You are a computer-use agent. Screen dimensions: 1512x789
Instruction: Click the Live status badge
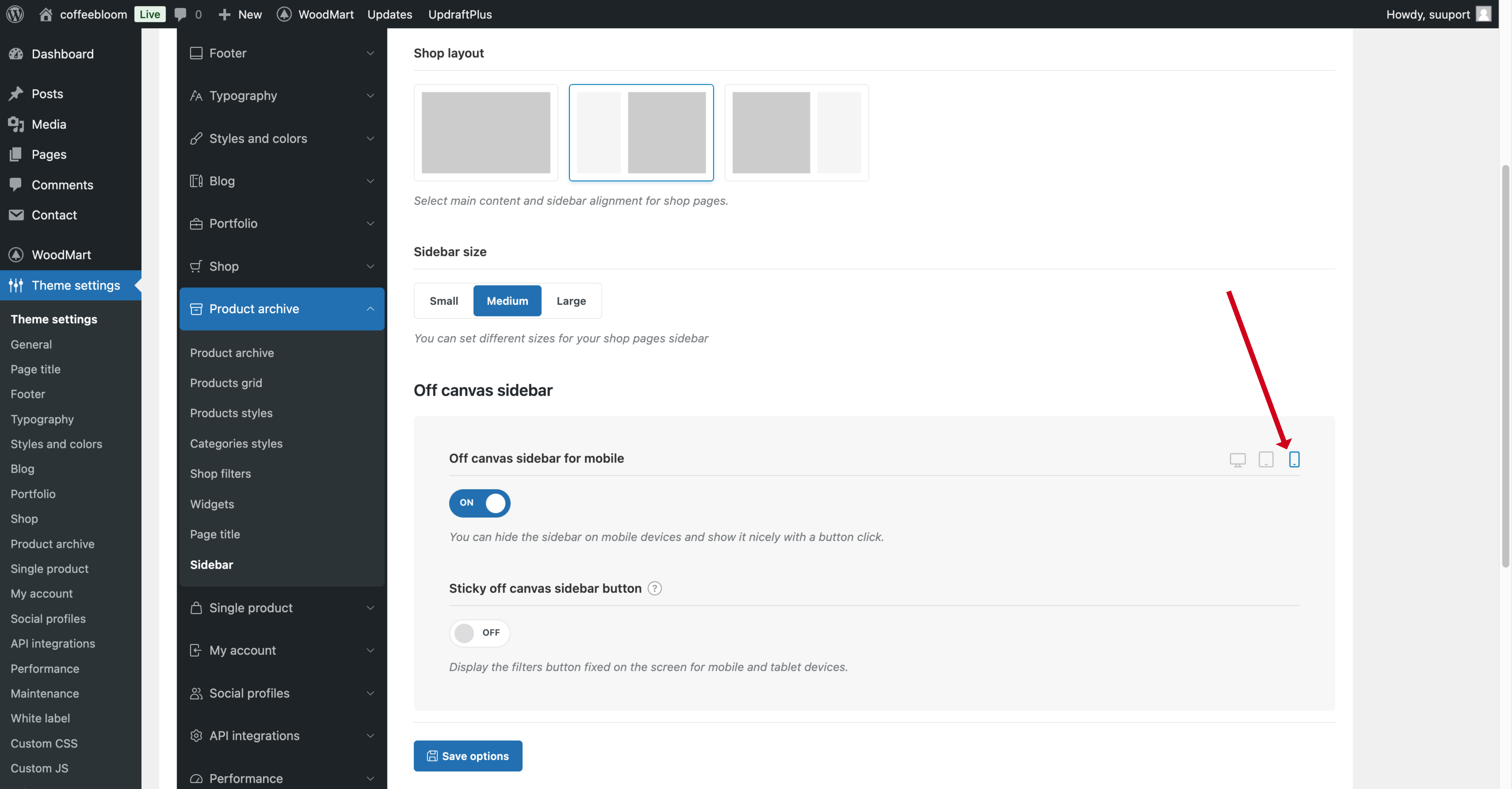150,14
